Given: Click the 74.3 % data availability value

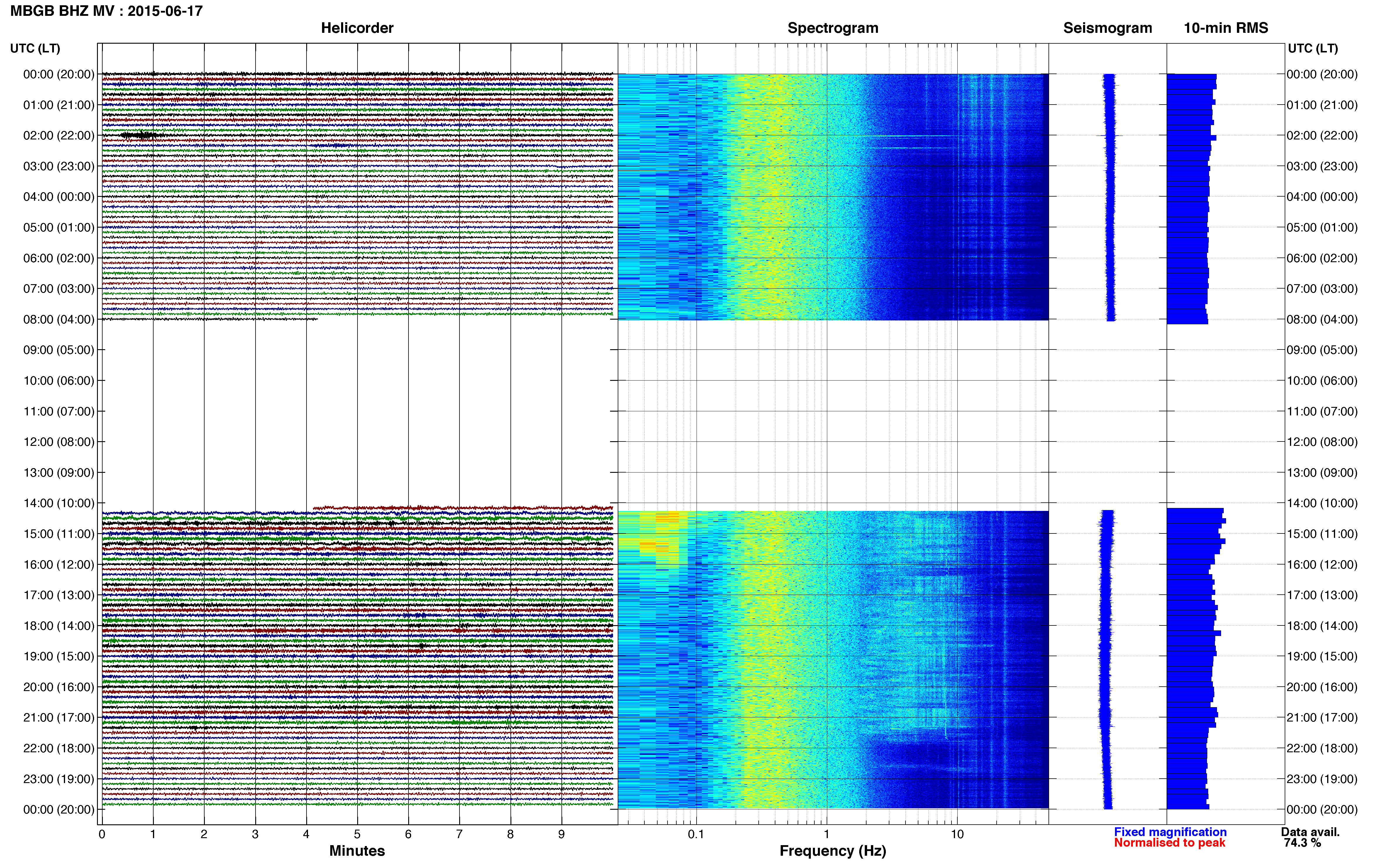Looking at the screenshot, I should click(x=1302, y=843).
